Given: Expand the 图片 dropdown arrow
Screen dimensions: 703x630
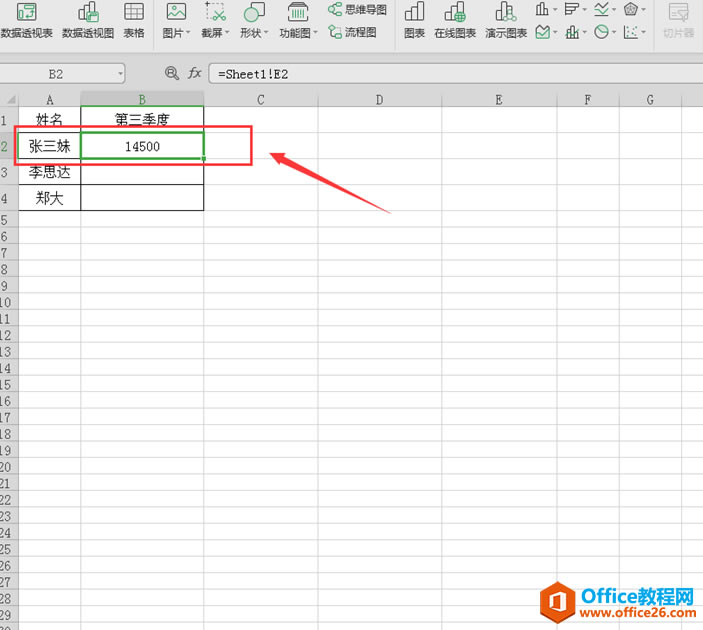Looking at the screenshot, I should (188, 32).
